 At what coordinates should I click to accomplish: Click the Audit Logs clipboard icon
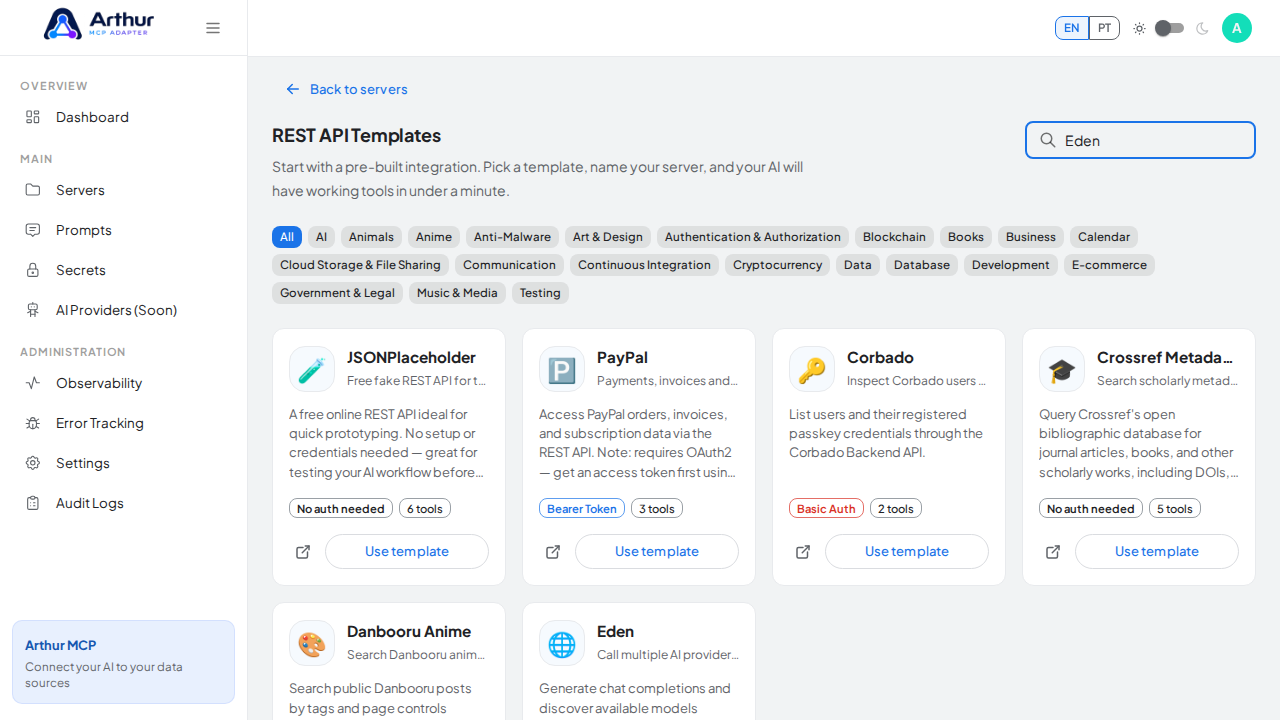33,503
